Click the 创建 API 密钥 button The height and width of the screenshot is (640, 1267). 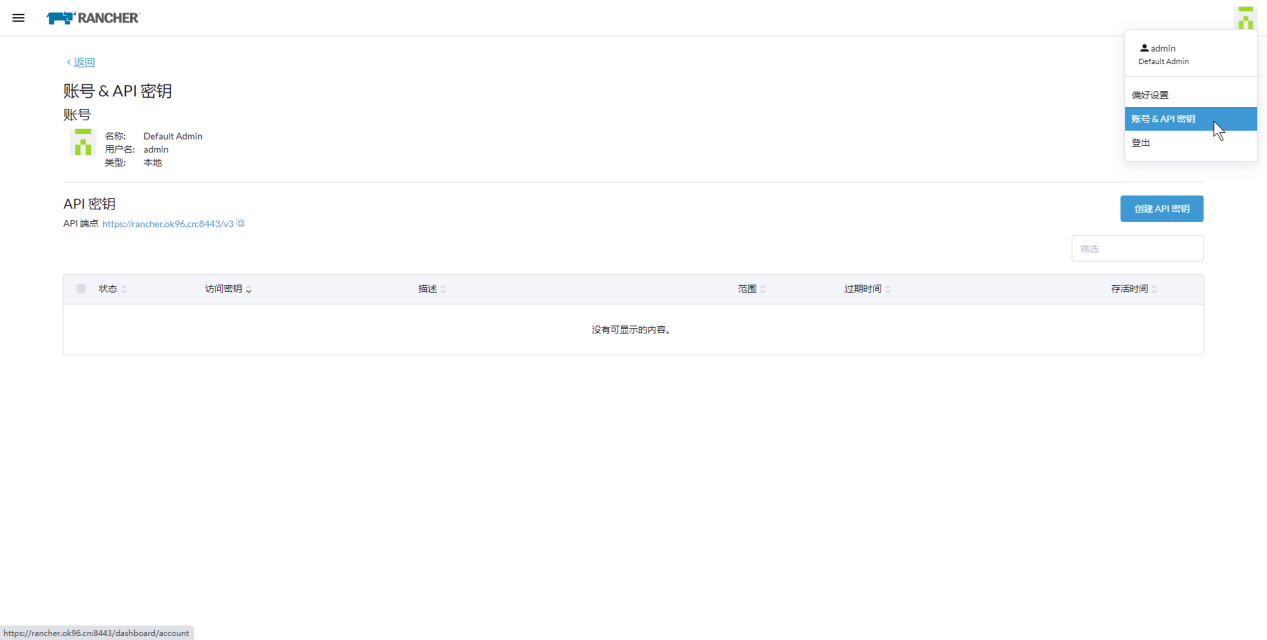tap(1161, 209)
